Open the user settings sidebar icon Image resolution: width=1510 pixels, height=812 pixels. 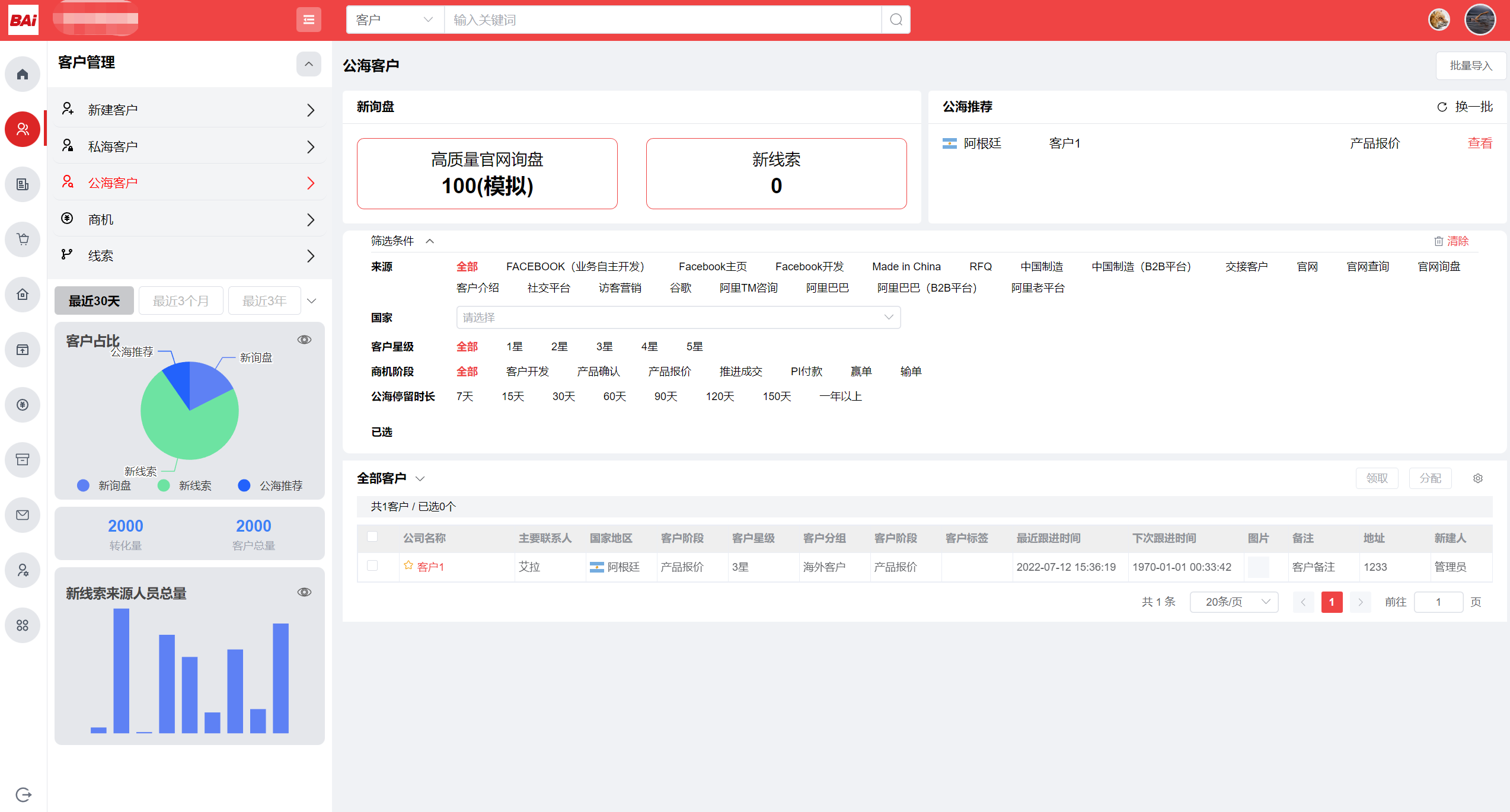23,570
